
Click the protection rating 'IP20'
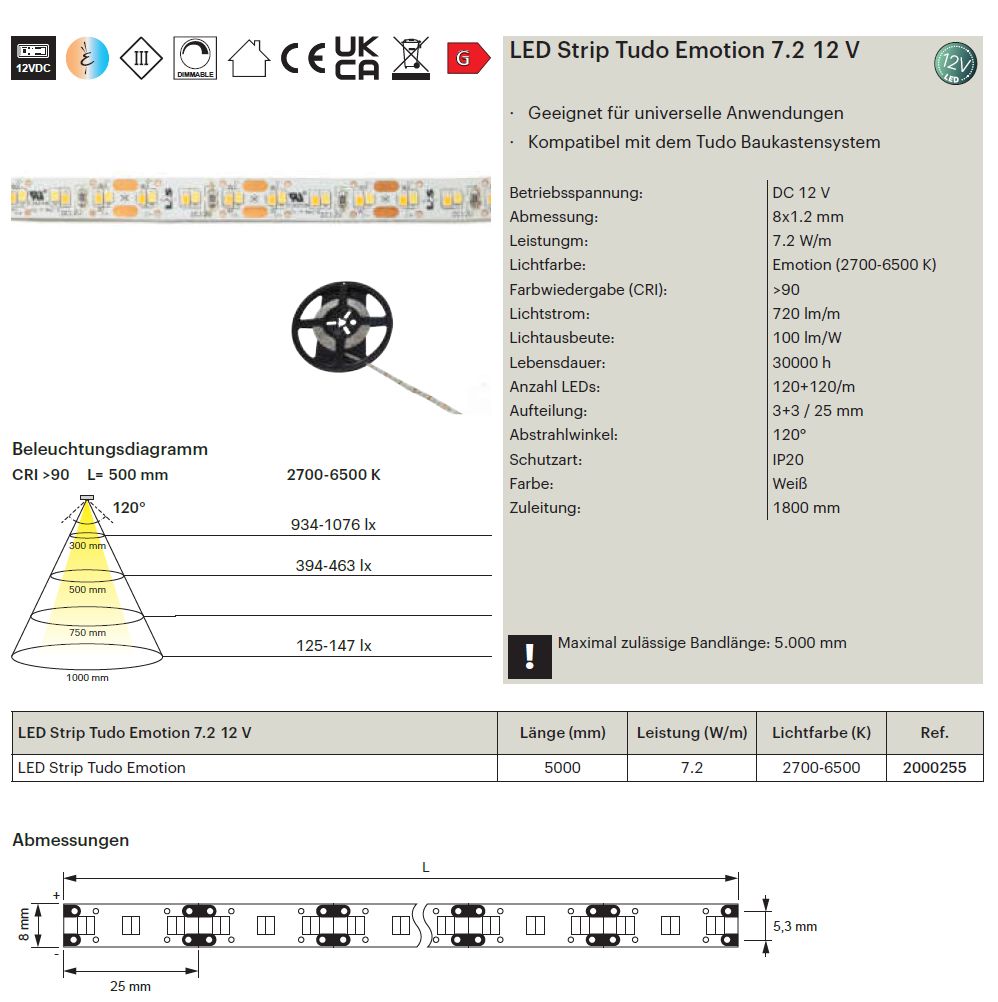point(788,459)
